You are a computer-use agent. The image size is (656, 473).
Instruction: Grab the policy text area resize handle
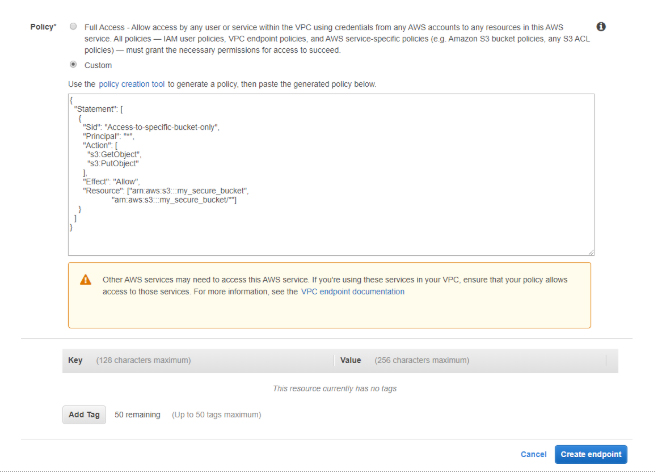coord(591,252)
